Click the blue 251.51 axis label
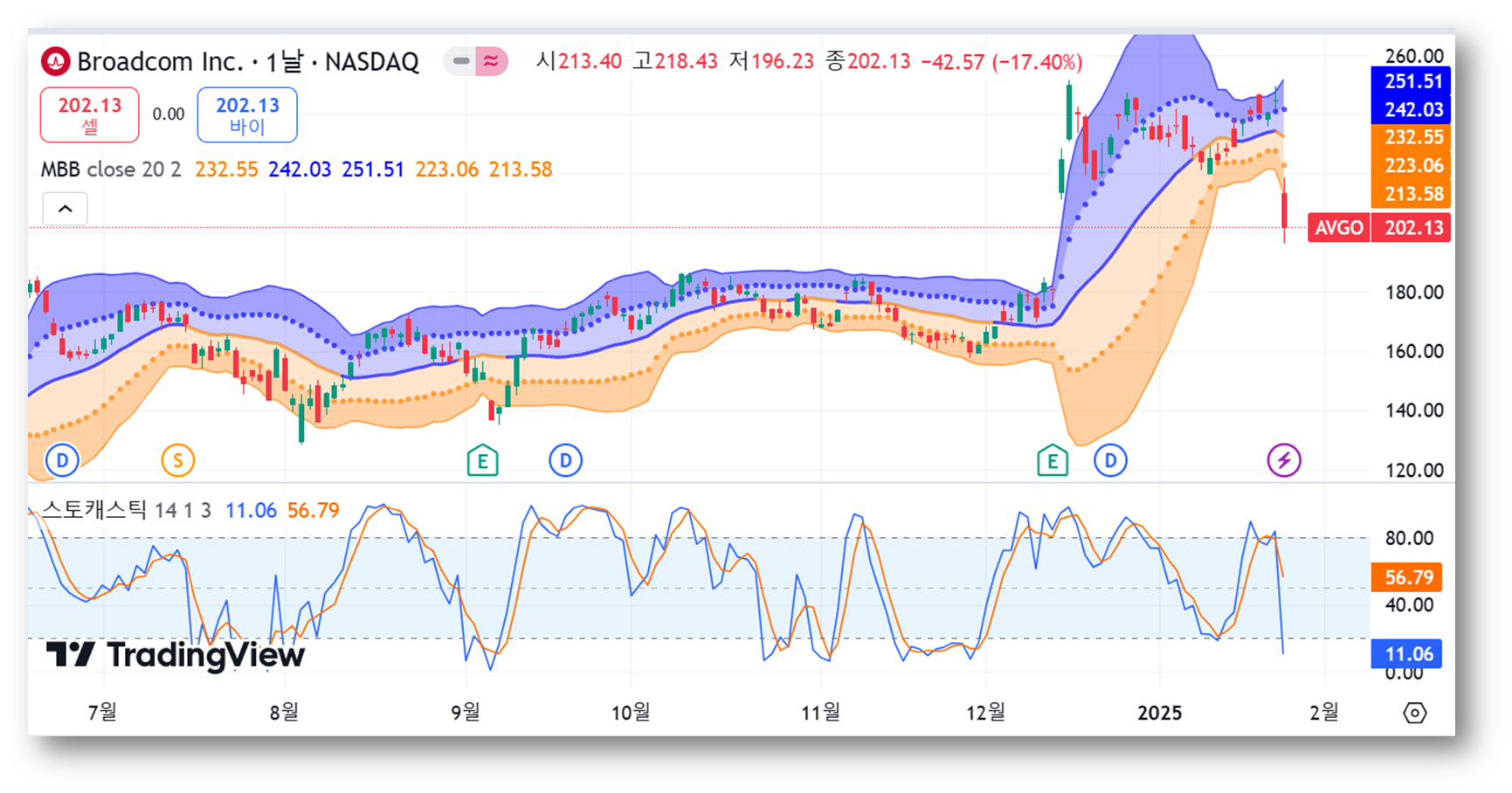Image resolution: width=1512 pixels, height=793 pixels. point(1412,81)
